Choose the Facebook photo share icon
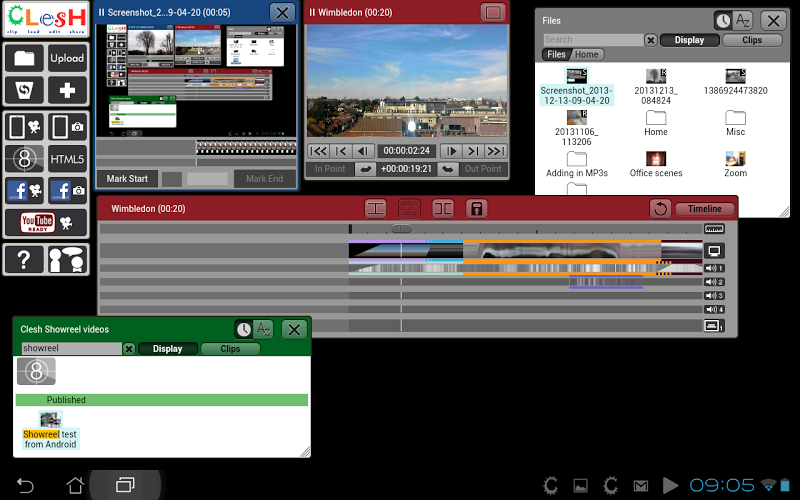This screenshot has width=800, height=500. (67, 191)
